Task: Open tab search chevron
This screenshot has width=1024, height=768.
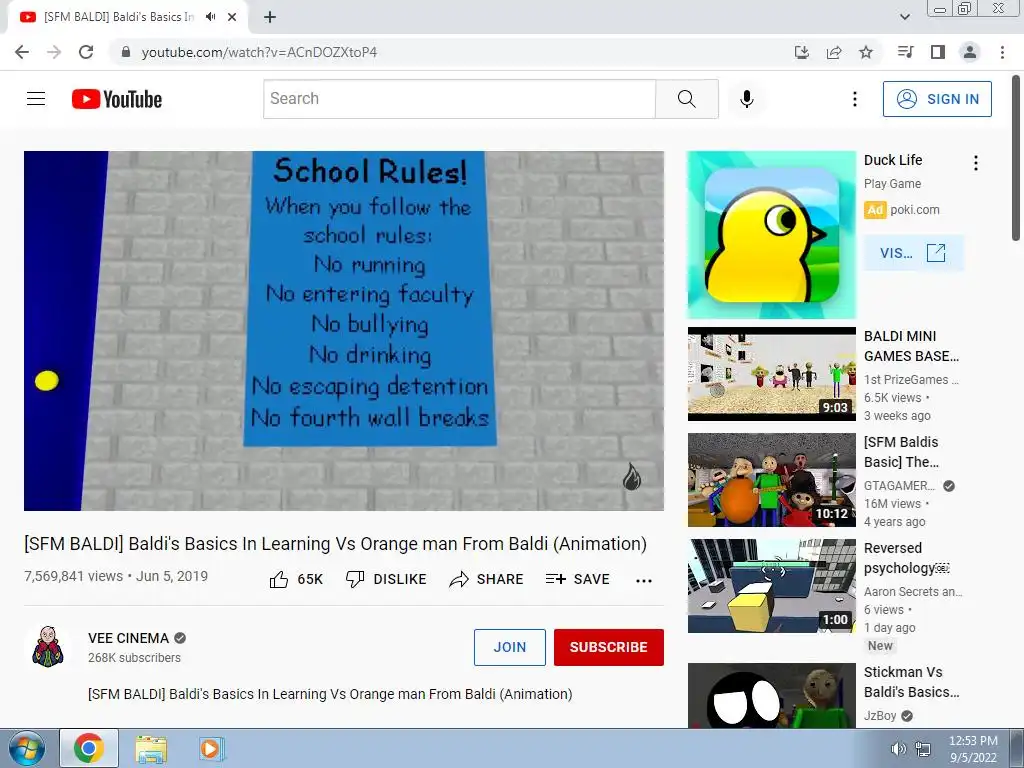Action: [x=904, y=17]
